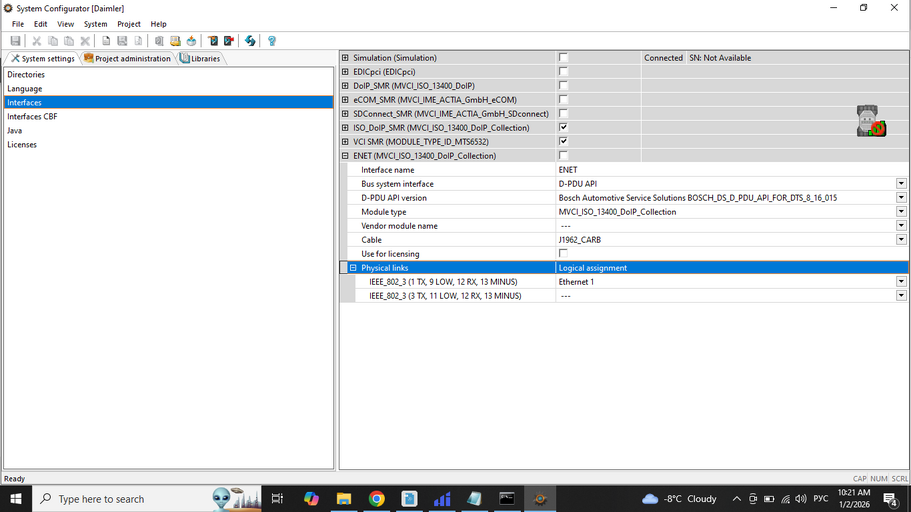The height and width of the screenshot is (512, 911).
Task: Open the Bus system interface dropdown
Action: click(x=901, y=184)
